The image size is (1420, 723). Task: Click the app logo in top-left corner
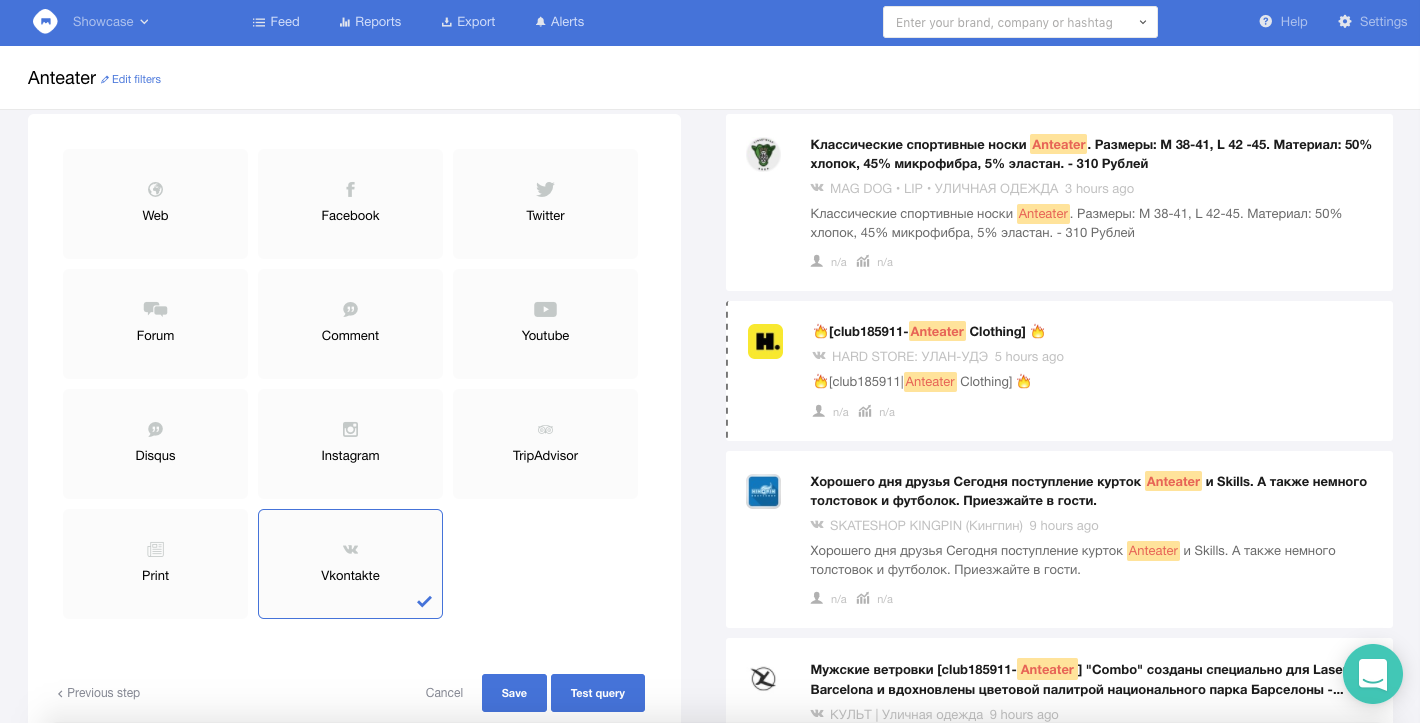pyautogui.click(x=45, y=21)
